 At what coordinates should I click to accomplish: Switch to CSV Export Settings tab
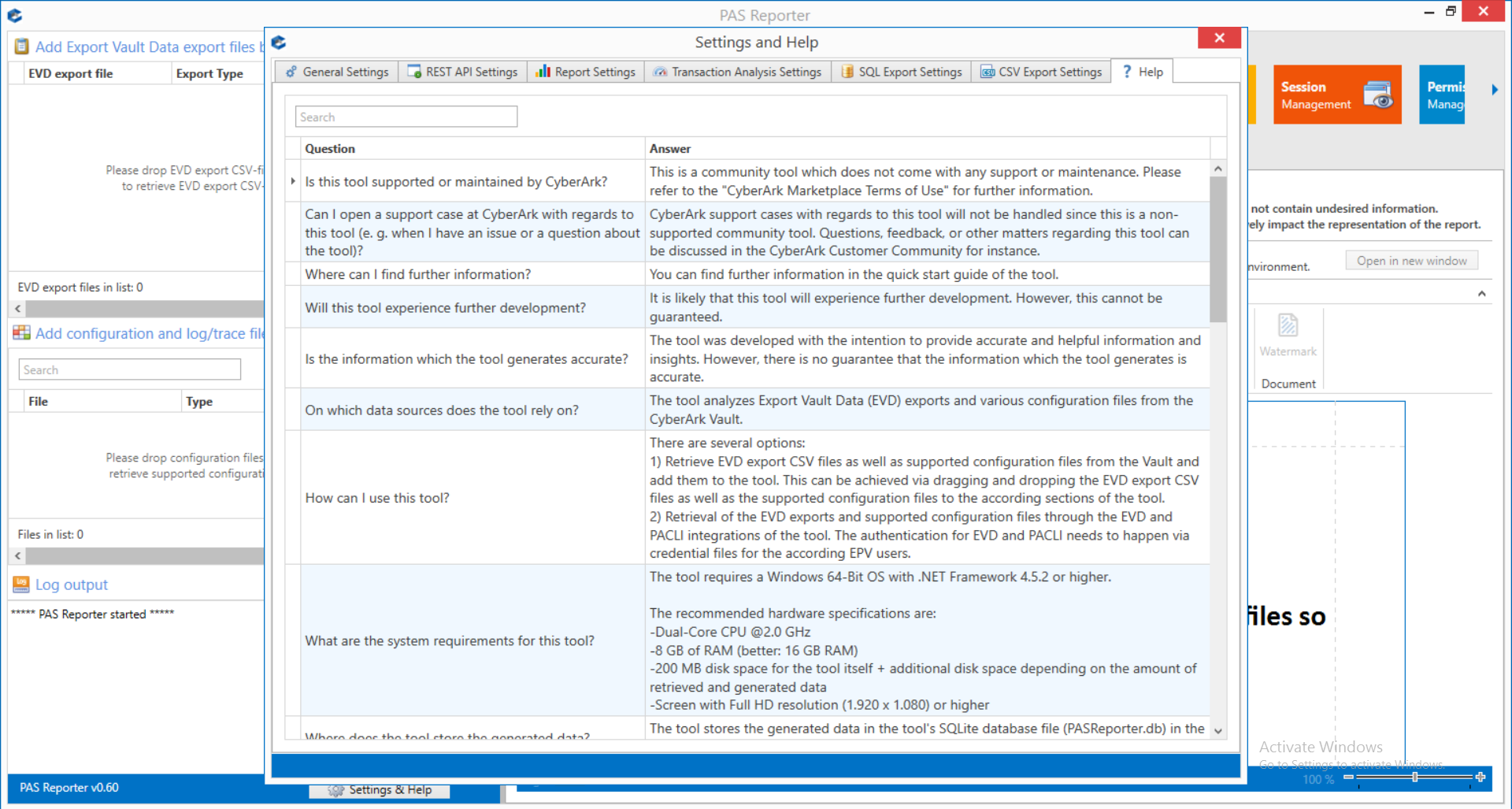(x=1041, y=72)
